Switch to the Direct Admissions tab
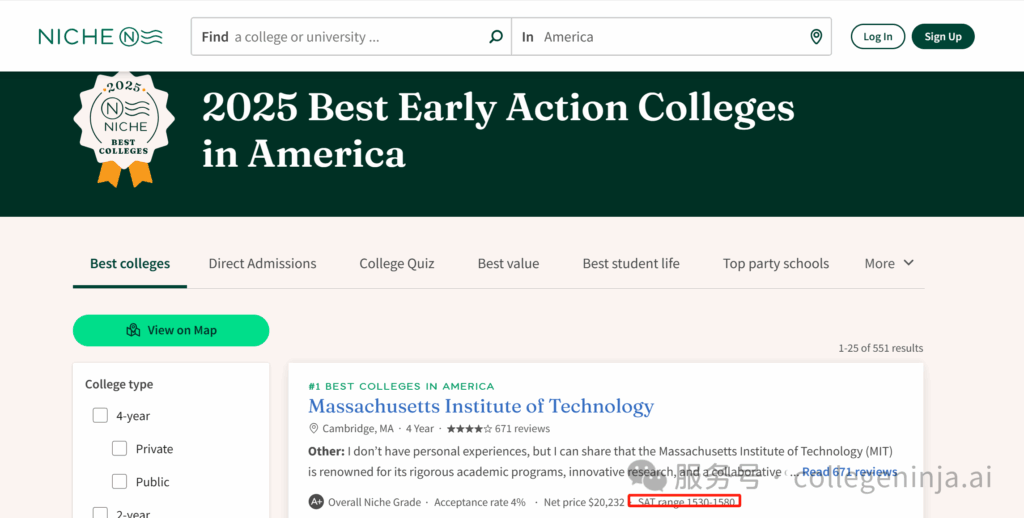1024x518 pixels. (x=263, y=263)
